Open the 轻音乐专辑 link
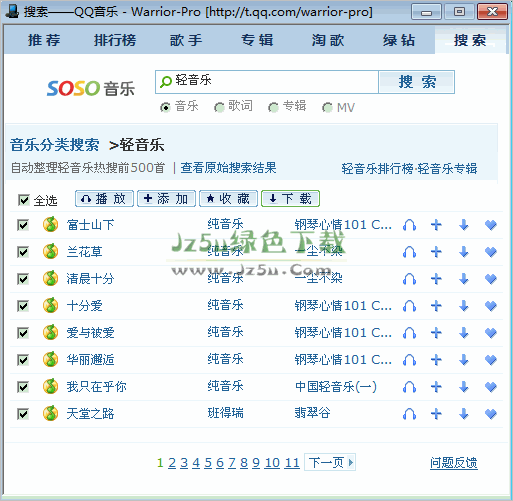Viewport: 513px width, 501px height. click(447, 169)
